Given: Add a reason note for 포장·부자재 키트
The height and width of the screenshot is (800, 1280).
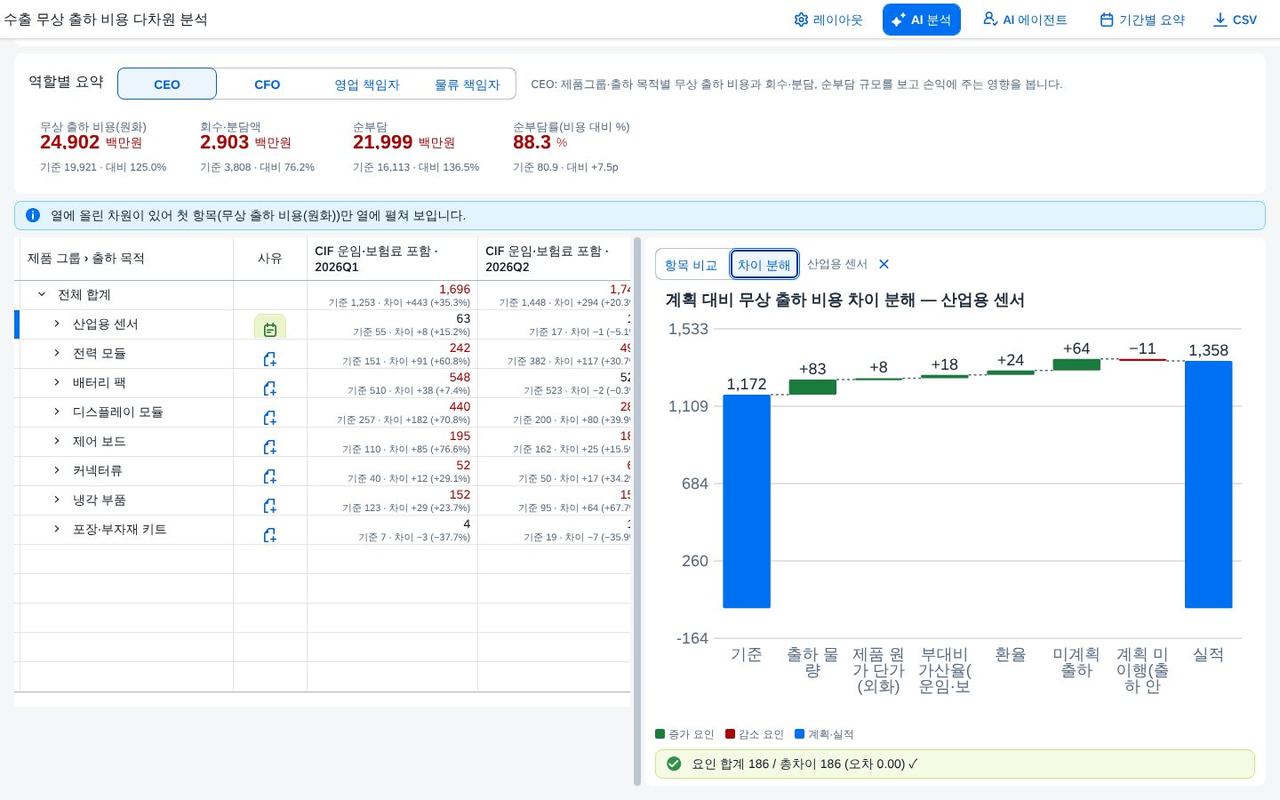Looking at the screenshot, I should 270,535.
